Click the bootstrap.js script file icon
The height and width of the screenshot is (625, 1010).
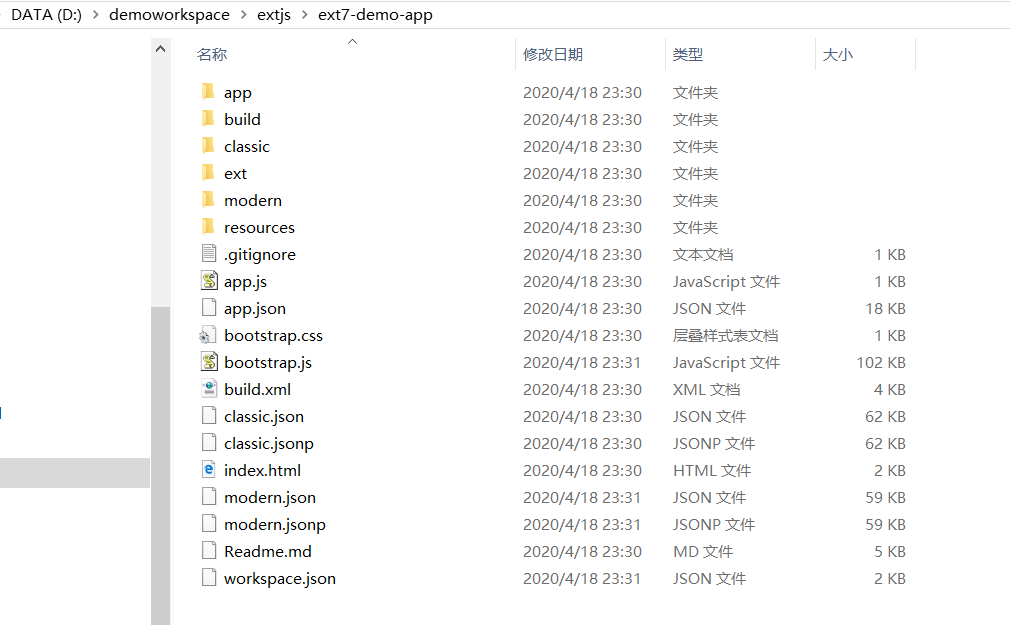tap(209, 361)
